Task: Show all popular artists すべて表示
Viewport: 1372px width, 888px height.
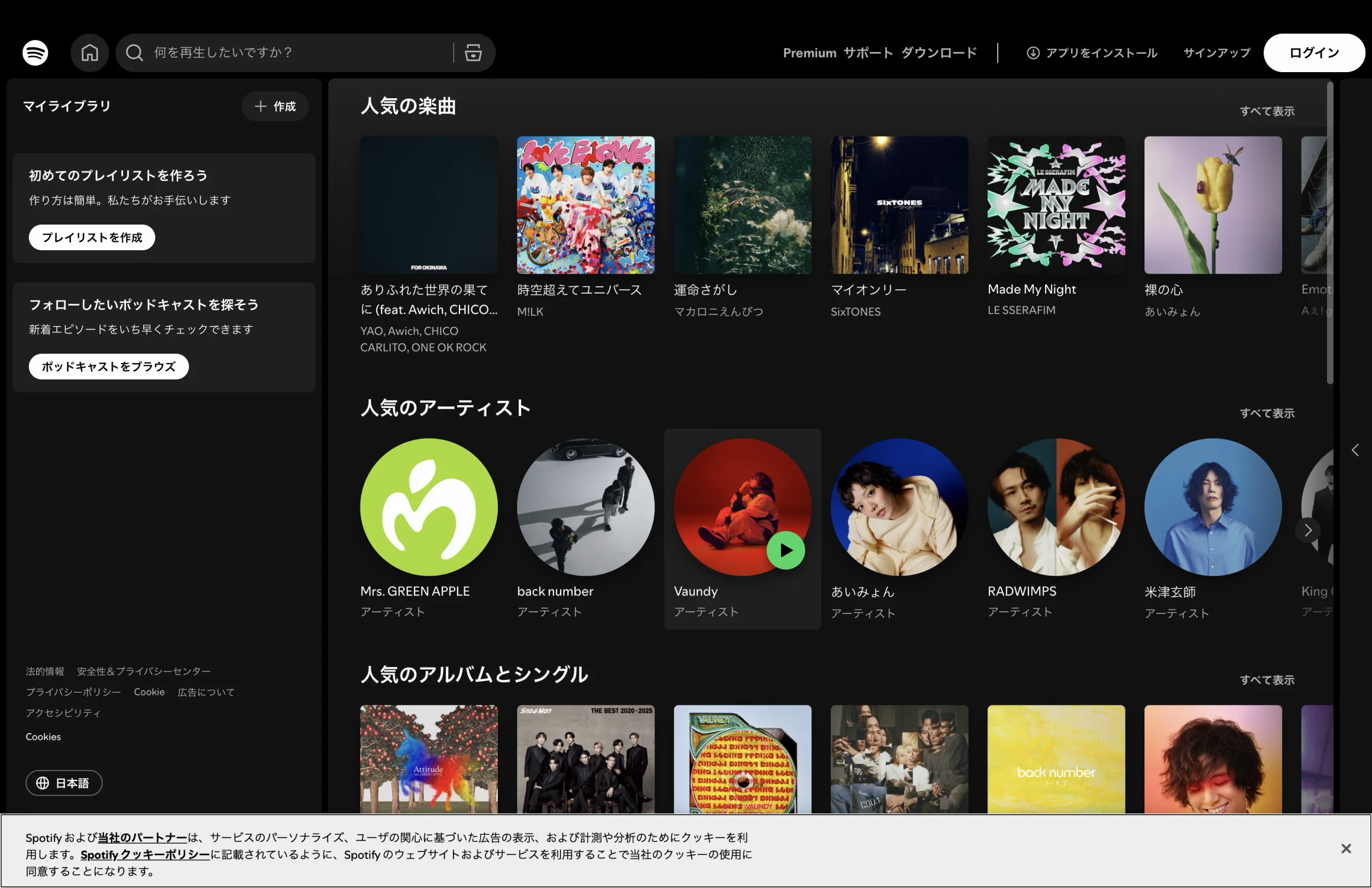Action: point(1267,413)
